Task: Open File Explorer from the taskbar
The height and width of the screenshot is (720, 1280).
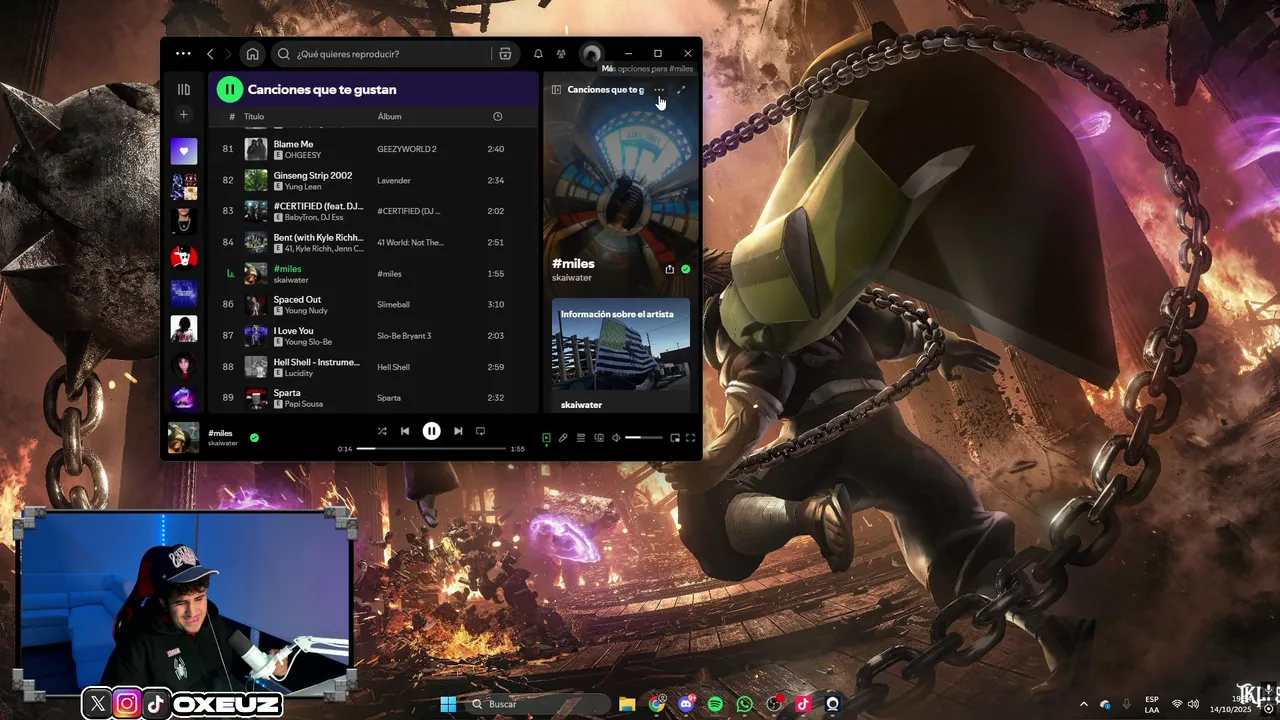Action: [627, 704]
